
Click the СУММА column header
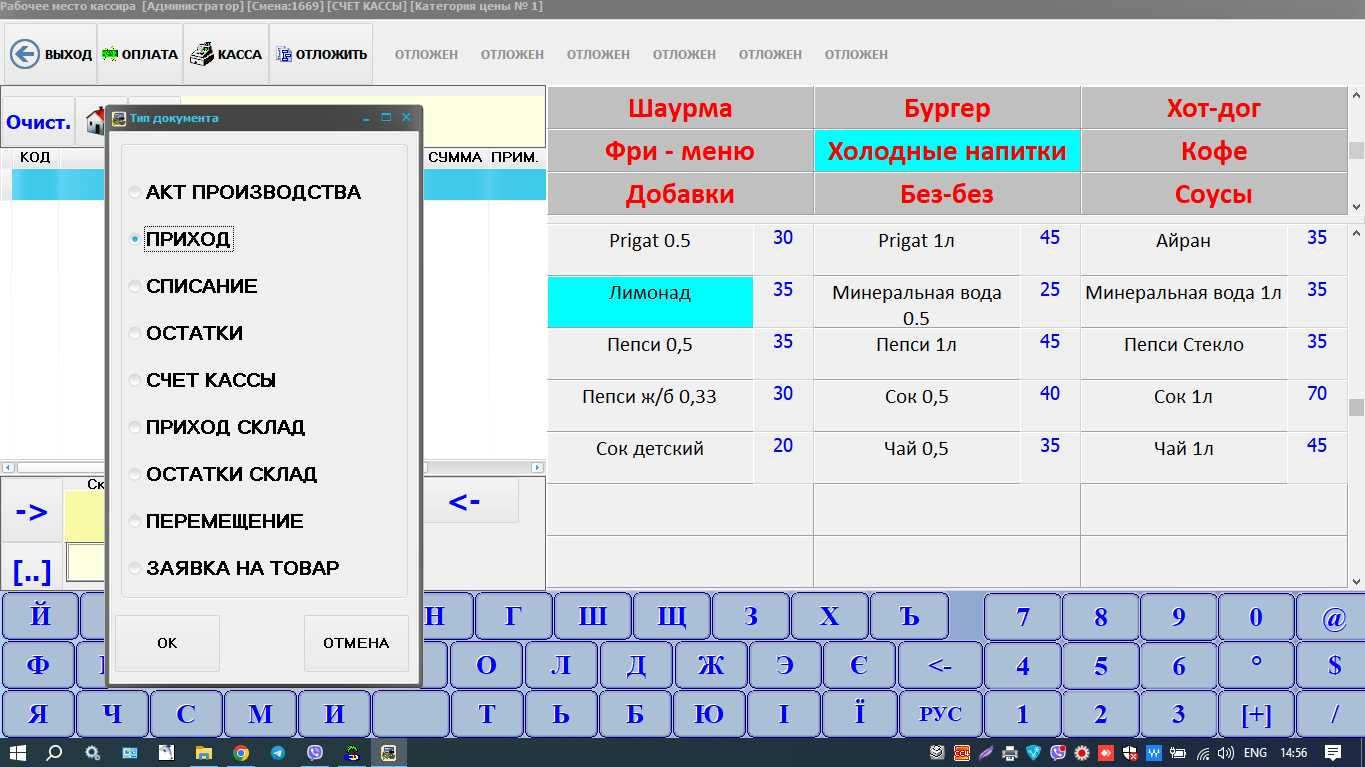click(x=455, y=157)
